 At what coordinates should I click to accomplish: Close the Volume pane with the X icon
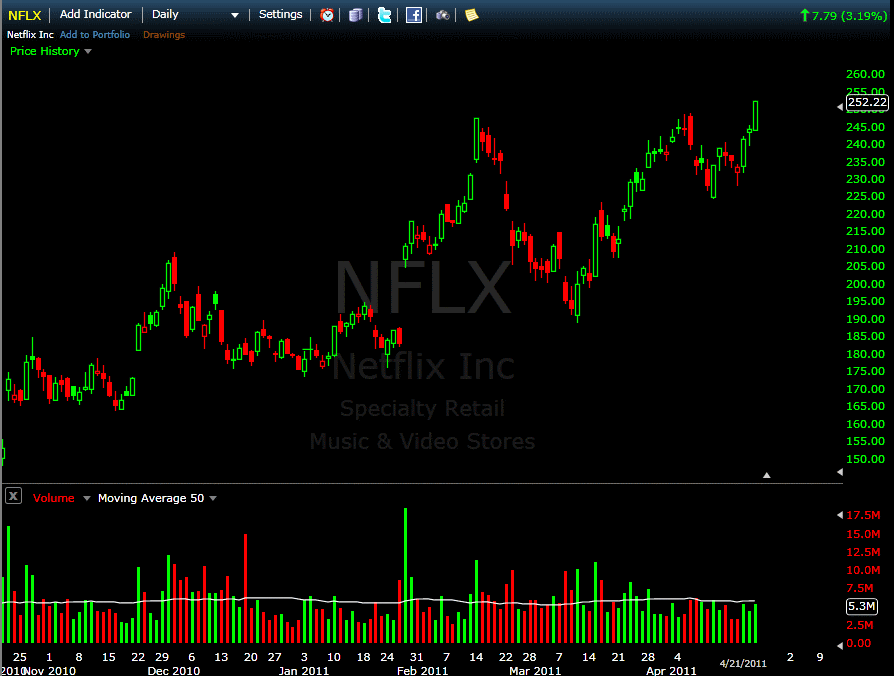tap(14, 496)
